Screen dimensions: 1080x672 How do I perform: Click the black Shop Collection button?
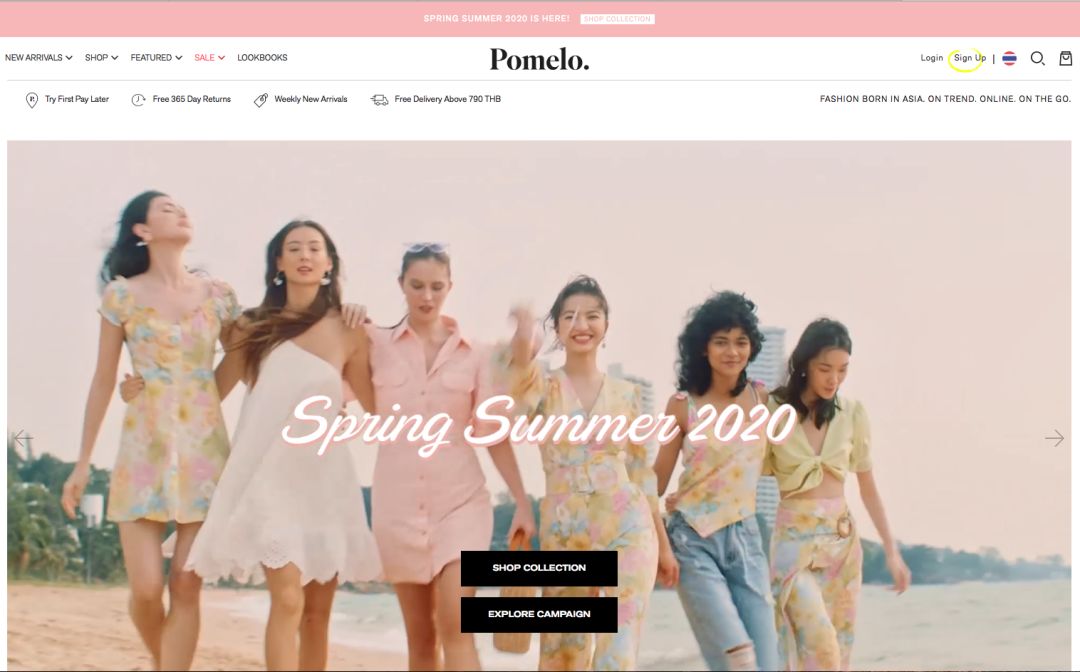539,568
